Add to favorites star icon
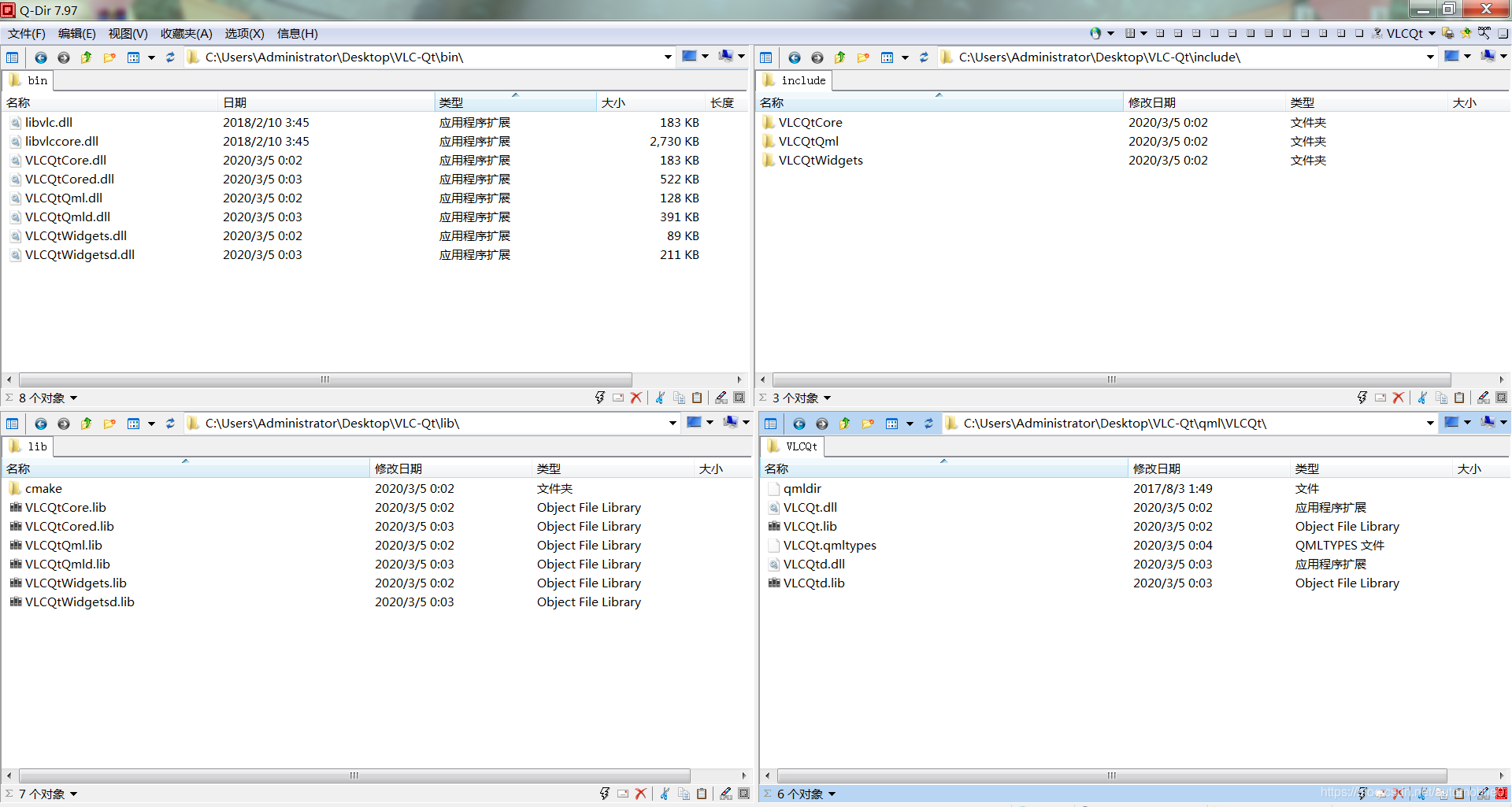The image size is (1512, 807). click(1466, 33)
